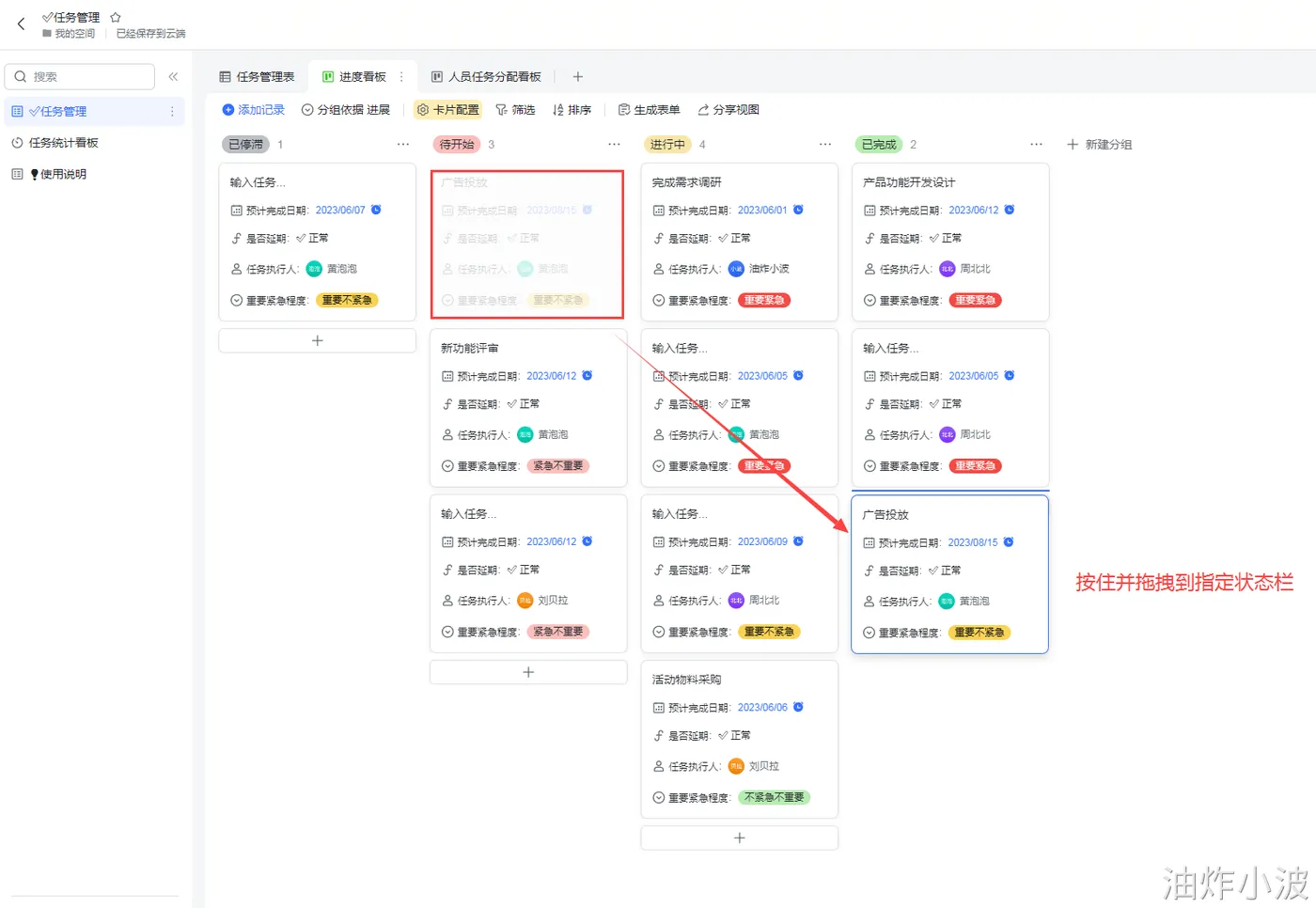The height and width of the screenshot is (908, 1316).
Task: Collapse the left sidebar panel
Action: pyautogui.click(x=173, y=77)
